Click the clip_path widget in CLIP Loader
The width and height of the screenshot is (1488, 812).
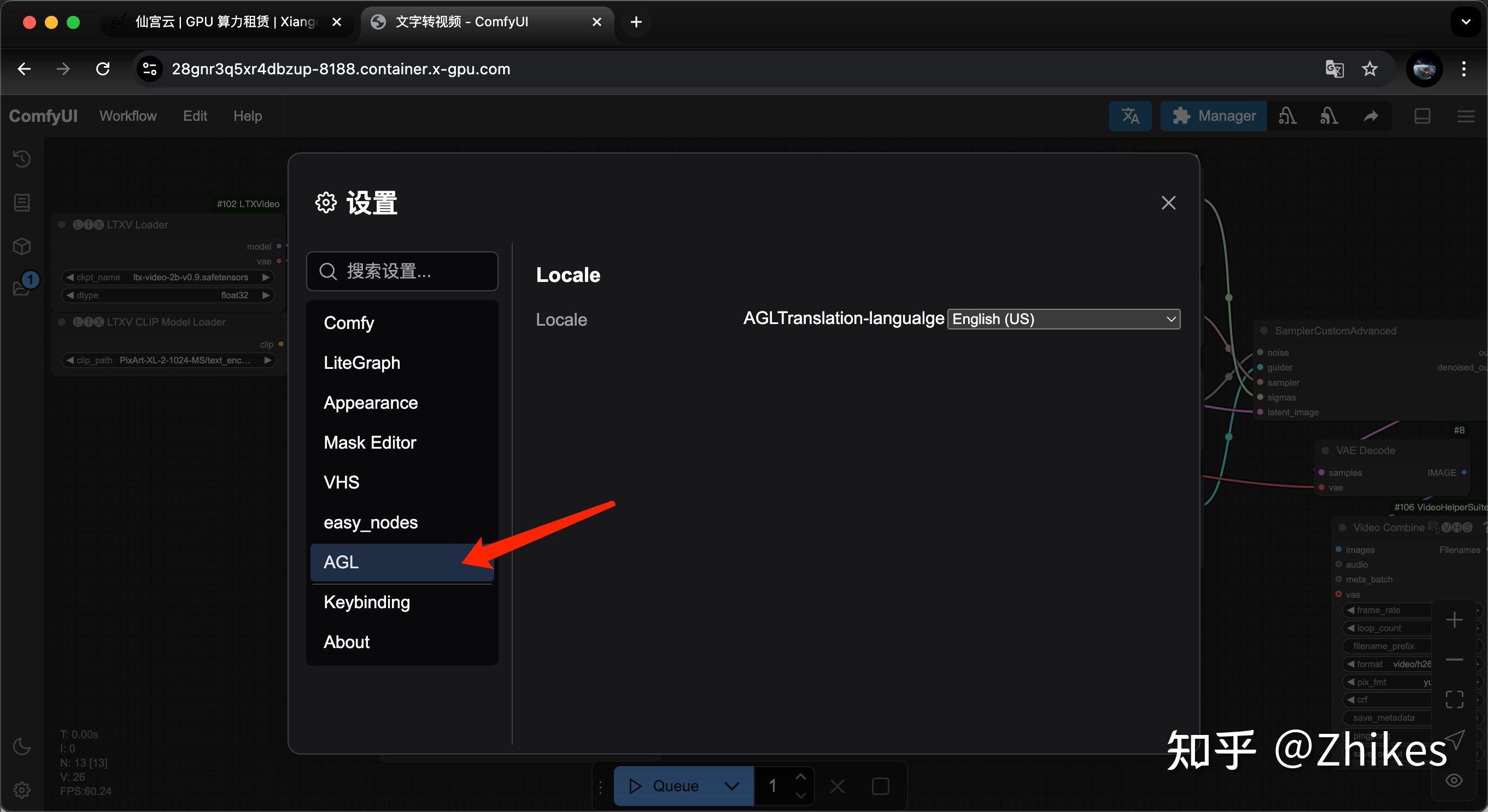tap(169, 361)
